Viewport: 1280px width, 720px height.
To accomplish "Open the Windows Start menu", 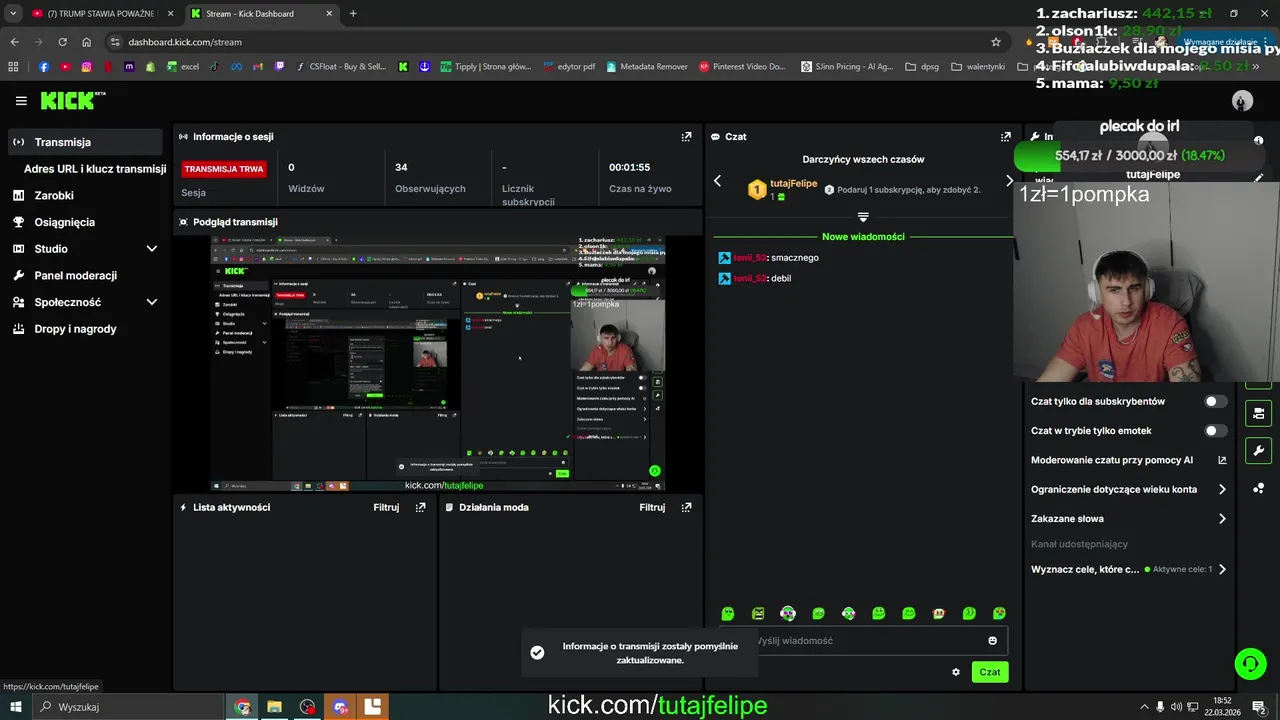I will [x=16, y=707].
